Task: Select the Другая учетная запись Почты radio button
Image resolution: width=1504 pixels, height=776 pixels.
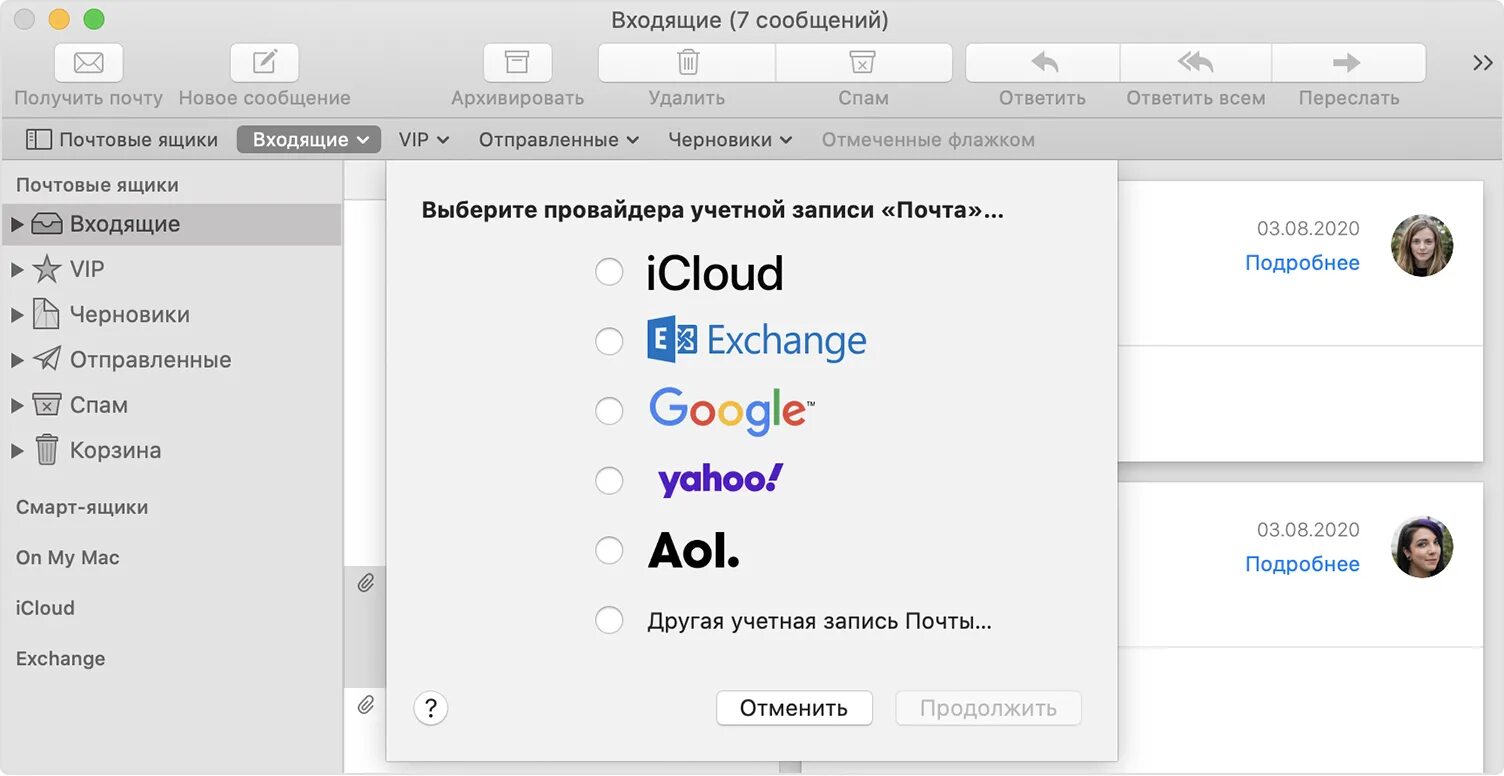Action: click(609, 620)
